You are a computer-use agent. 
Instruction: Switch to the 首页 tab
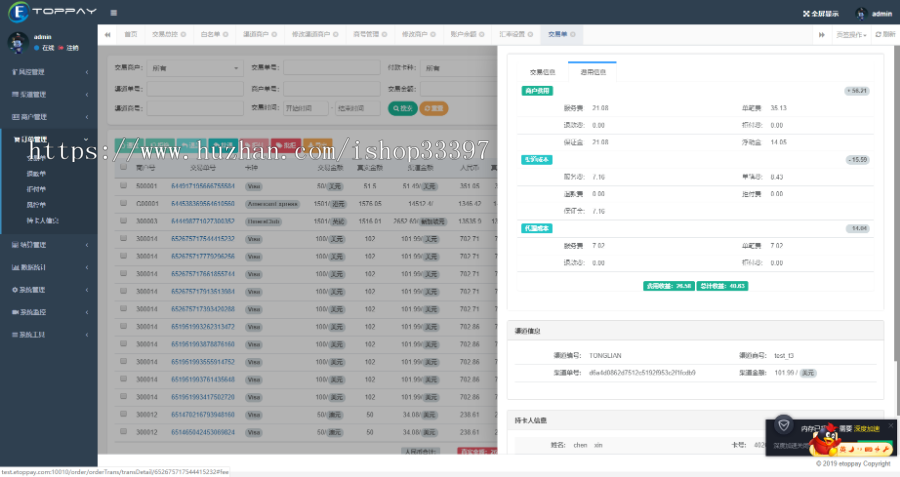click(x=131, y=34)
